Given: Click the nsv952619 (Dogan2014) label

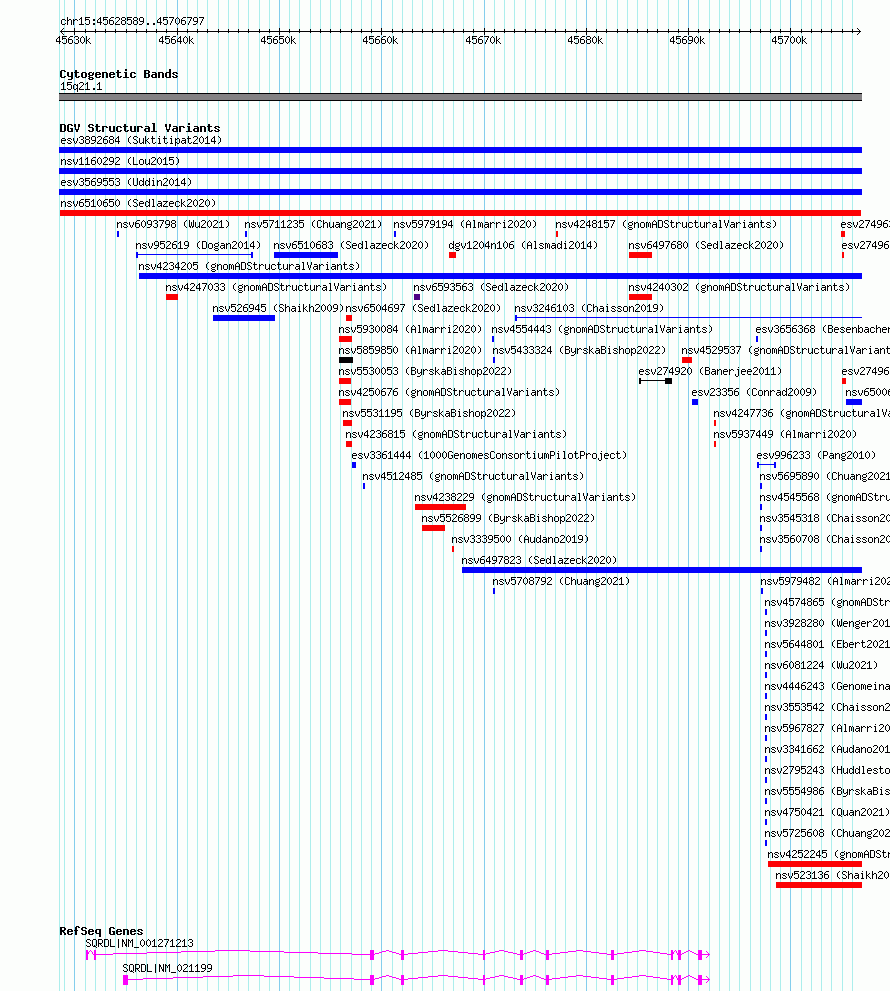Looking at the screenshot, I should pyautogui.click(x=198, y=245).
